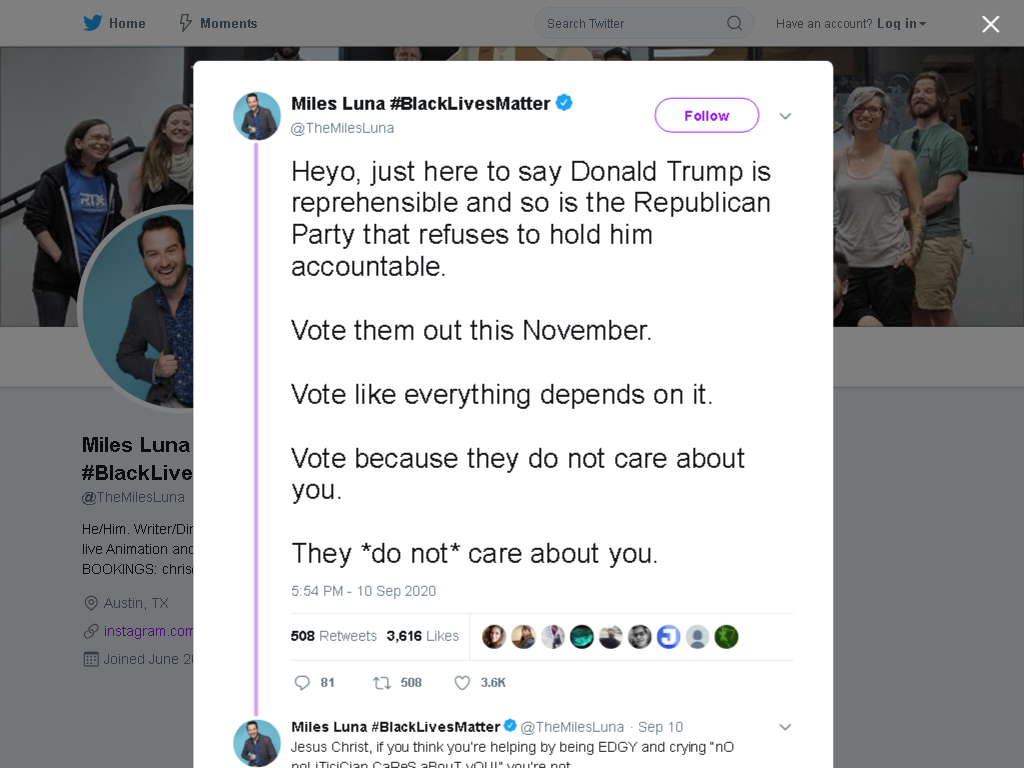
Task: Click the search magnifier icon
Action: 734,24
